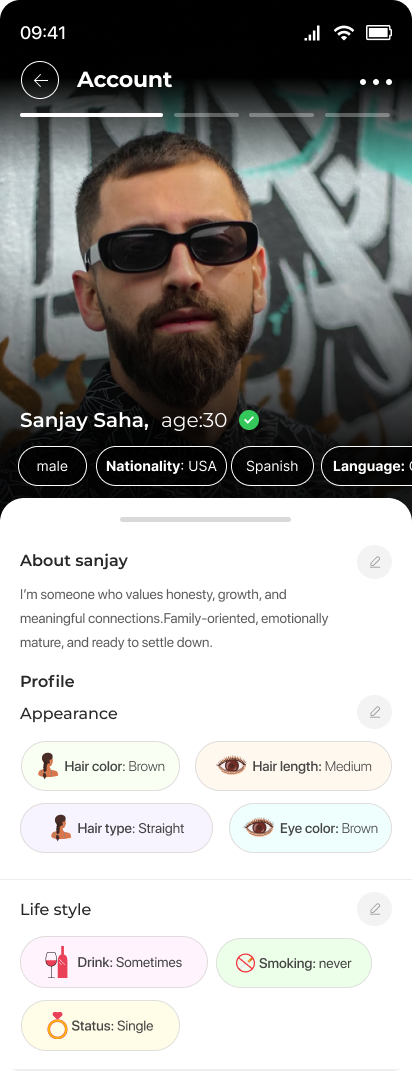Tap the ring icon in Status chip

point(57,1025)
